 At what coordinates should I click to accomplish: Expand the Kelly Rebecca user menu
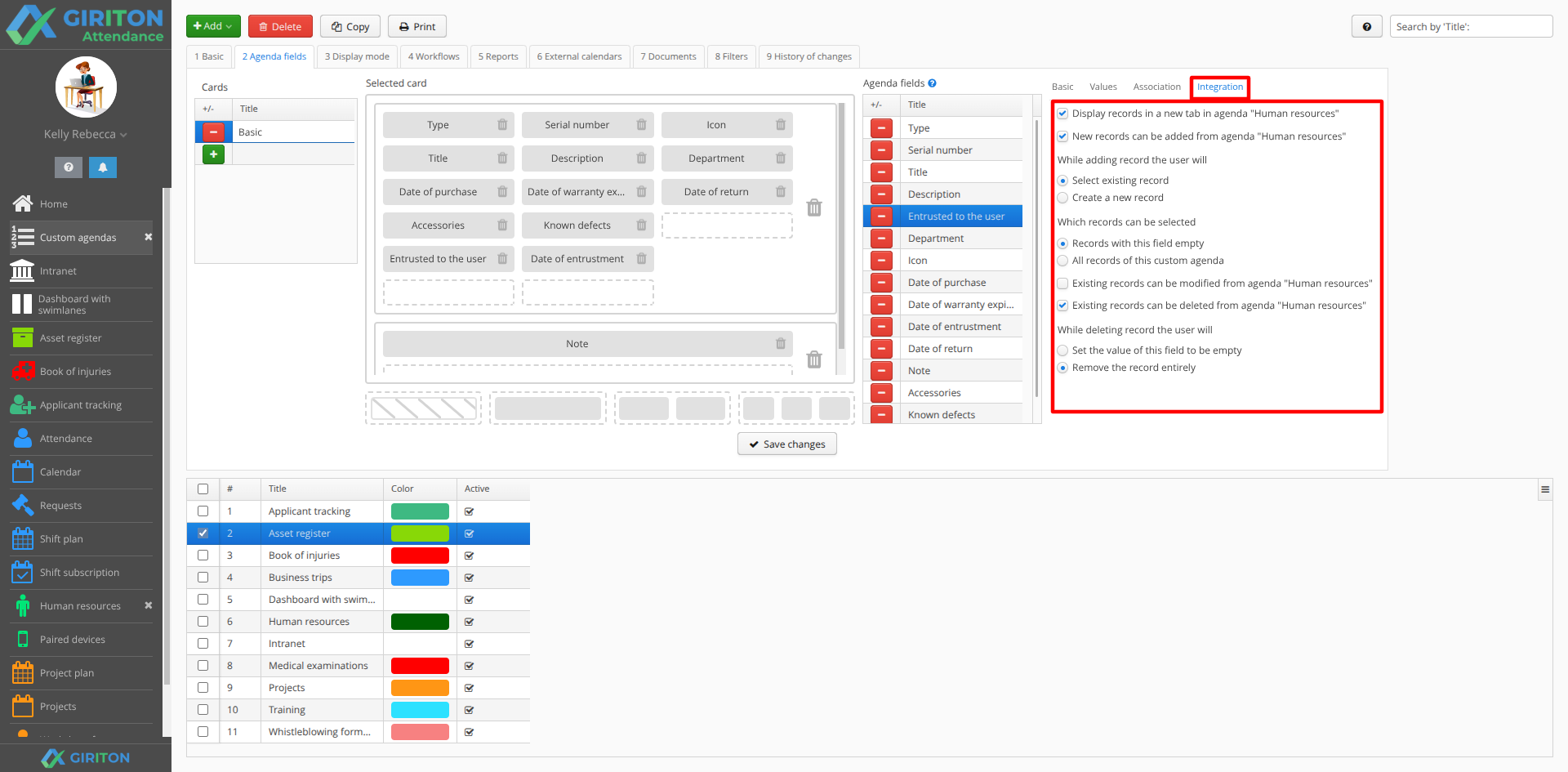tap(86, 134)
